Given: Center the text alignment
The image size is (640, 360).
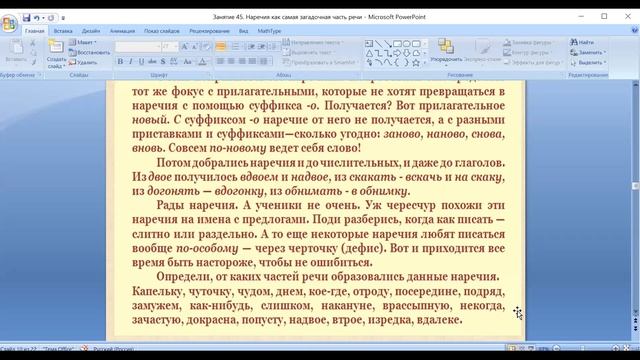Looking at the screenshot, I should coord(231,61).
